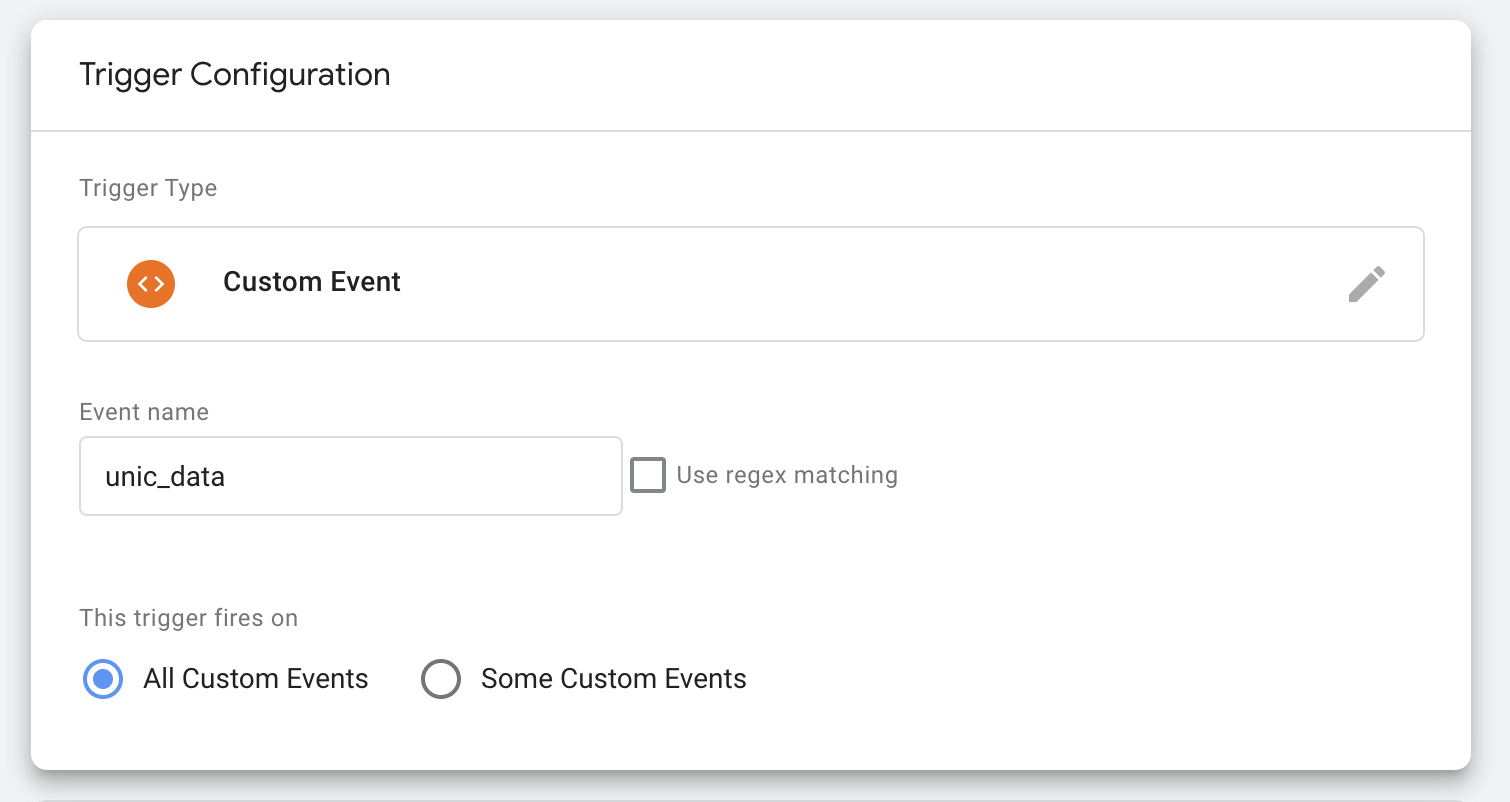This screenshot has width=1510, height=802.
Task: Click the Trigger Type section label
Action: (x=148, y=188)
